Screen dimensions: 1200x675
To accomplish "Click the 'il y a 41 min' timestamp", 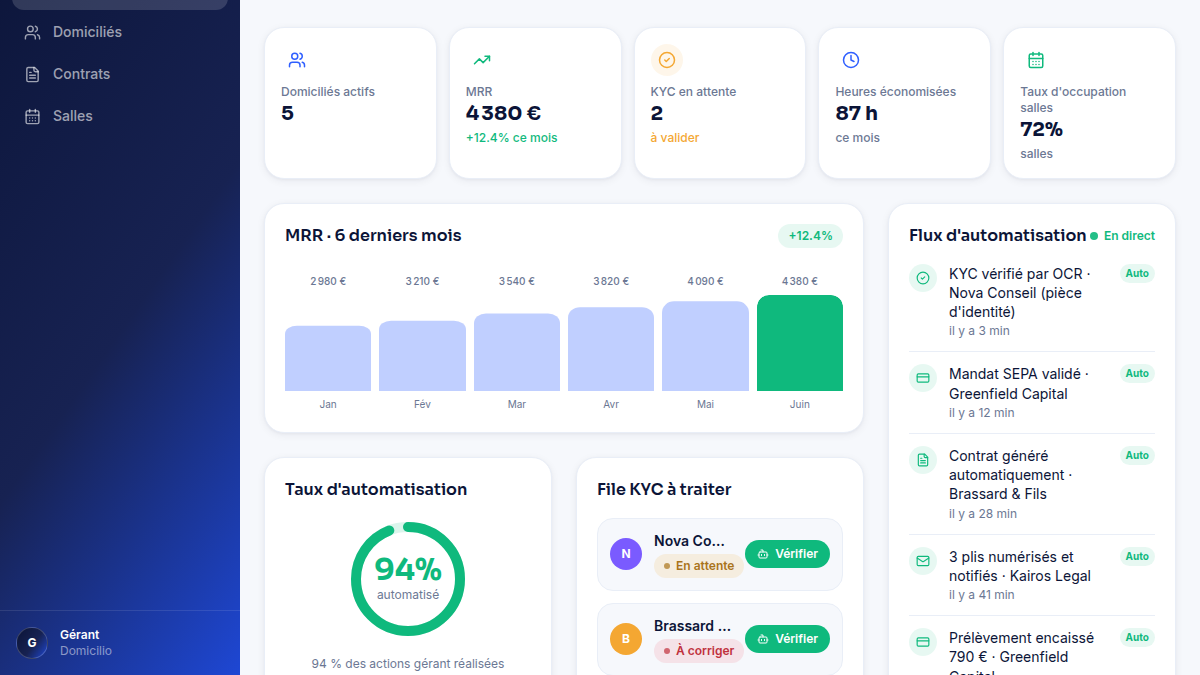I will [982, 595].
